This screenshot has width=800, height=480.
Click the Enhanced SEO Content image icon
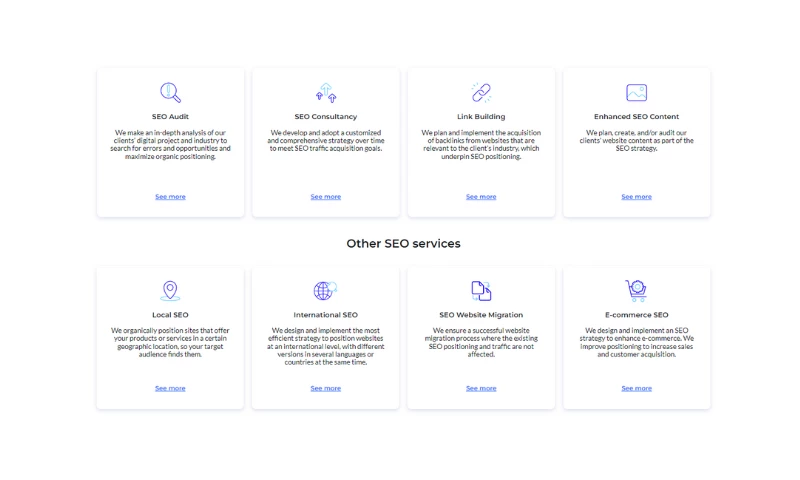[x=636, y=93]
